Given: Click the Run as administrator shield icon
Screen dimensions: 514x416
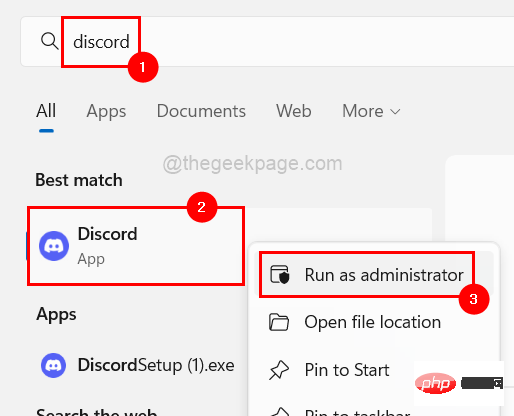Looking at the screenshot, I should click(280, 275).
